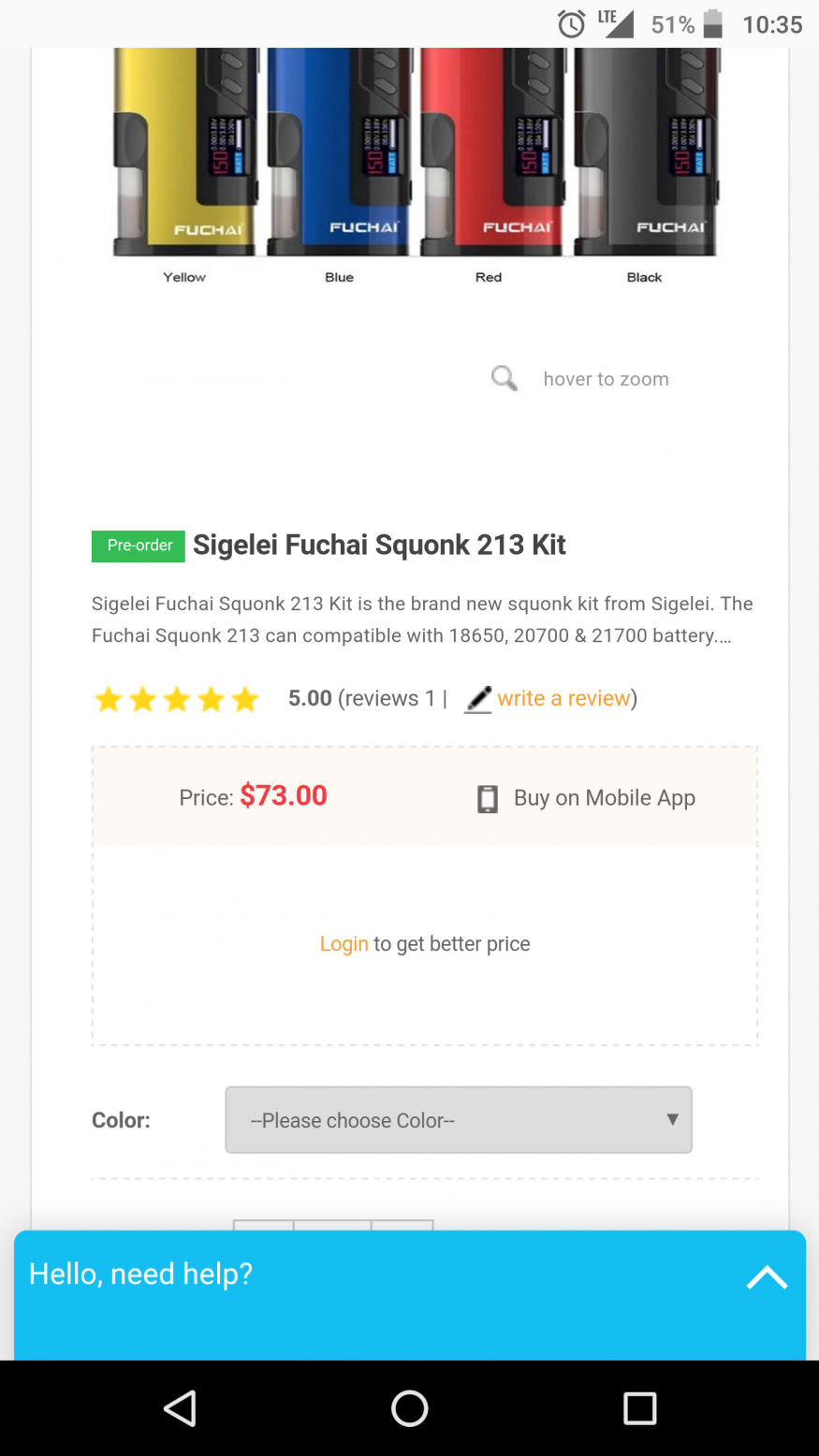Tap the alarm clock status icon

571,24
